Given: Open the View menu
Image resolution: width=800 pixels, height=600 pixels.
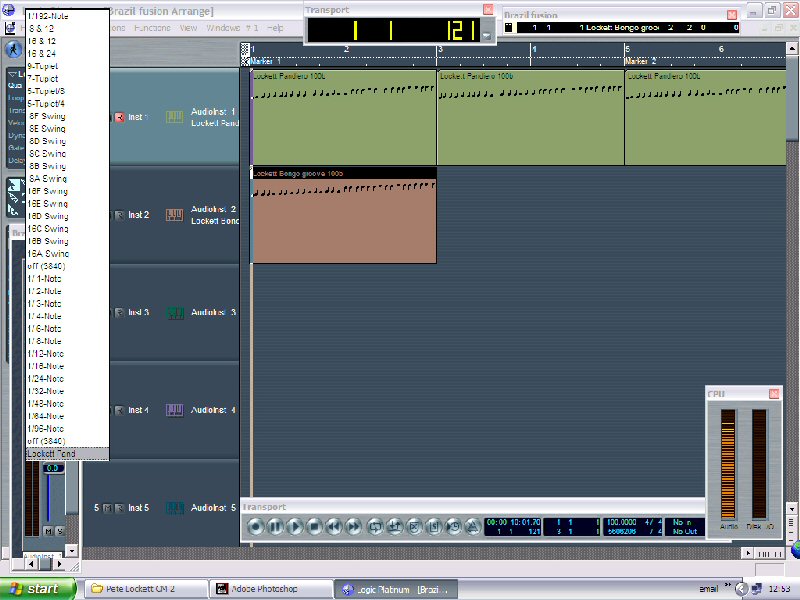Looking at the screenshot, I should point(188,28).
